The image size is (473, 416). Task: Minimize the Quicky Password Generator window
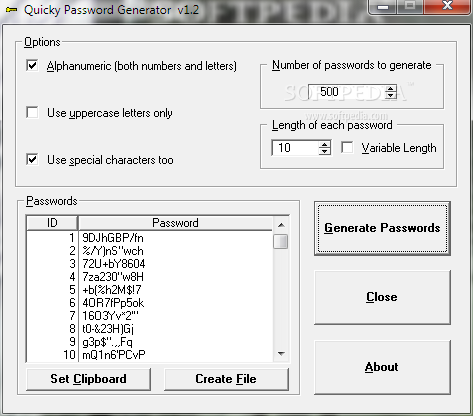[383, 7]
